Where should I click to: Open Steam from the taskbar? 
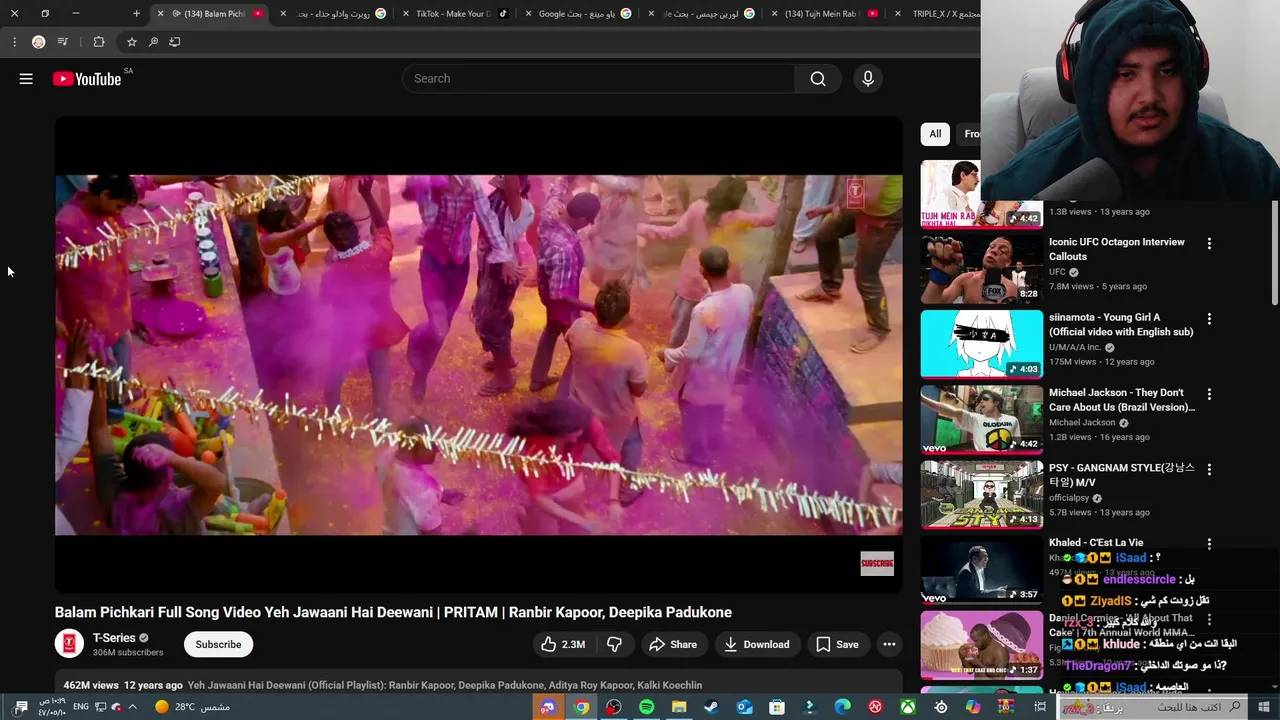tap(711, 707)
